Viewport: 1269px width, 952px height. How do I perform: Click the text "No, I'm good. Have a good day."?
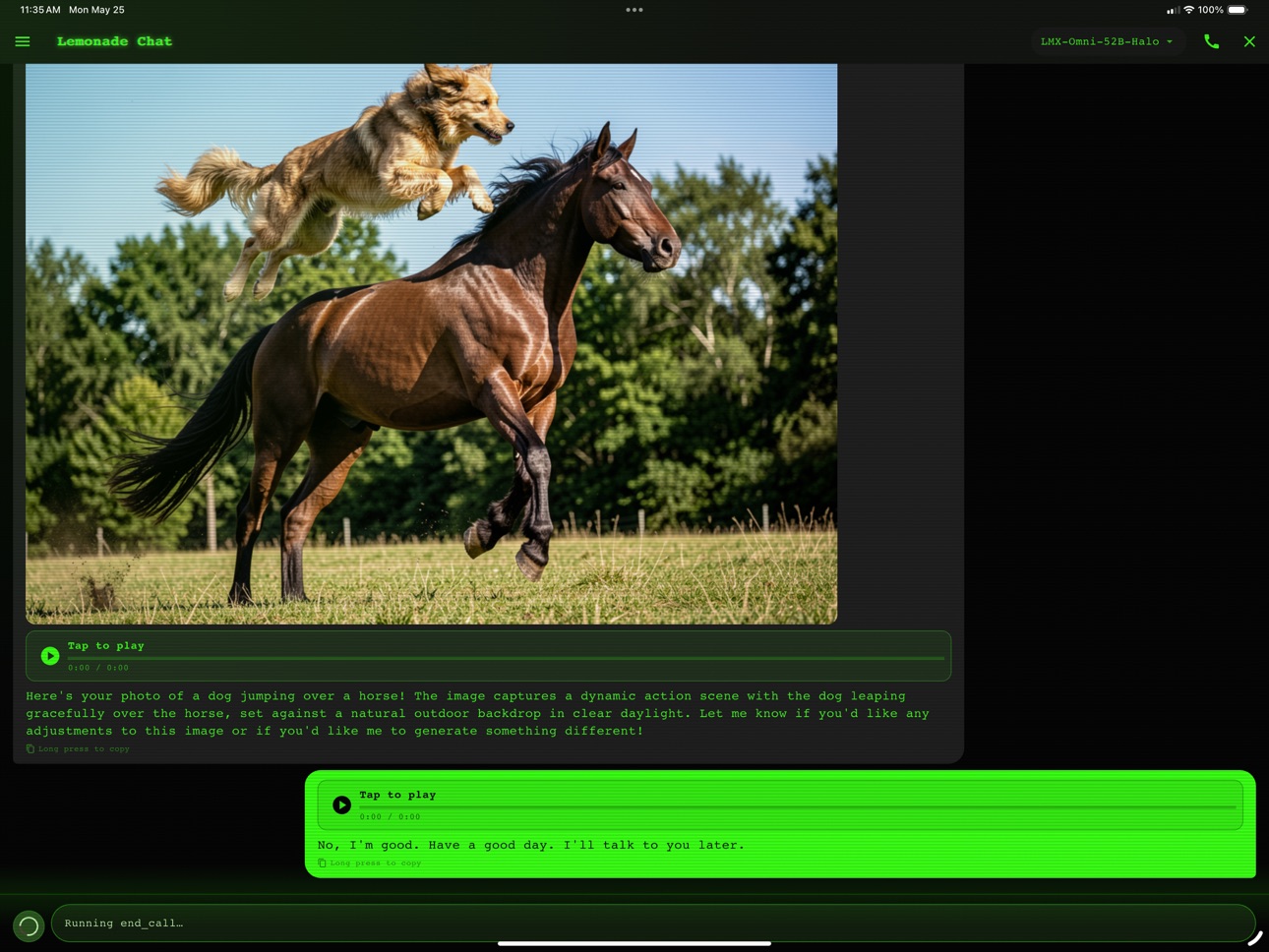436,845
